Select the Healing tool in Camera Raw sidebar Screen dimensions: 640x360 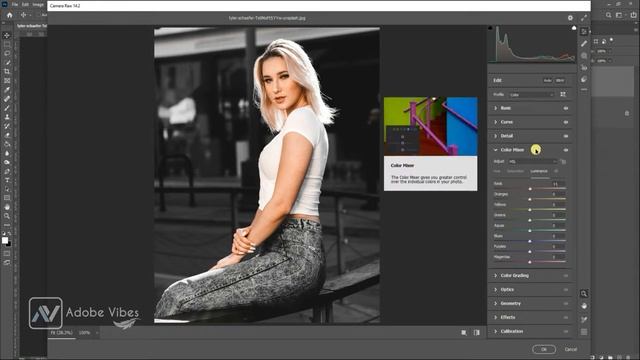584,43
